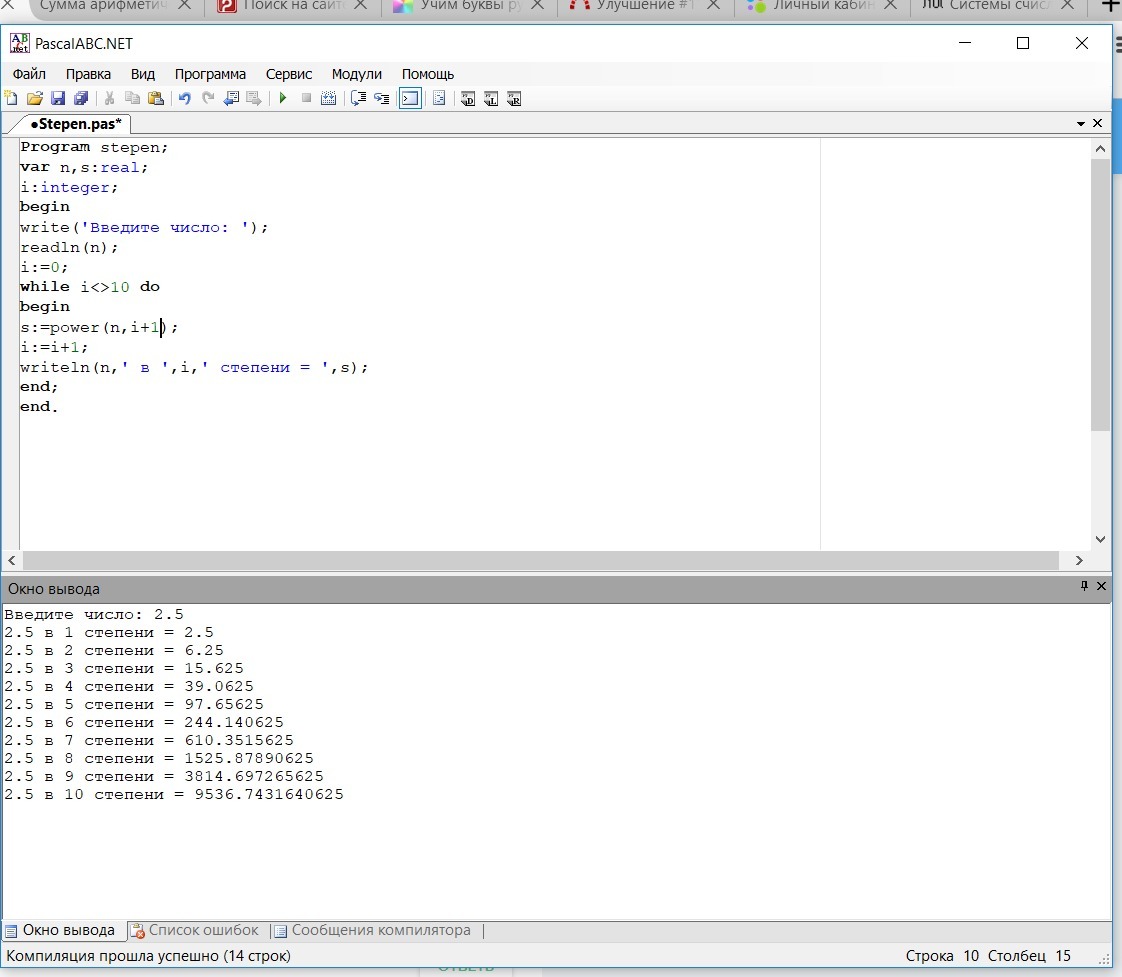Screen dimensions: 1122x977
Task: Click the editor vertical scrollbar down arrow
Action: (x=1100, y=539)
